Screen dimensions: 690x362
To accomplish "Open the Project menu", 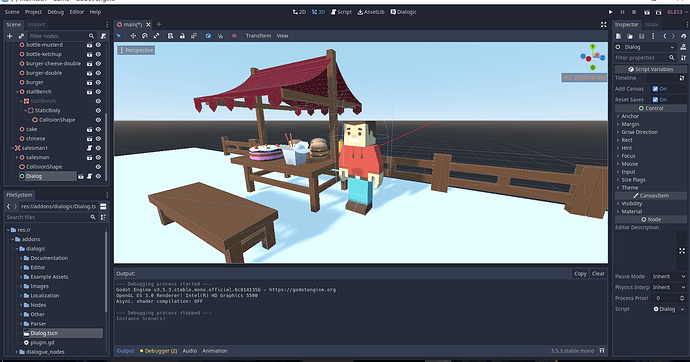I will coord(33,12).
